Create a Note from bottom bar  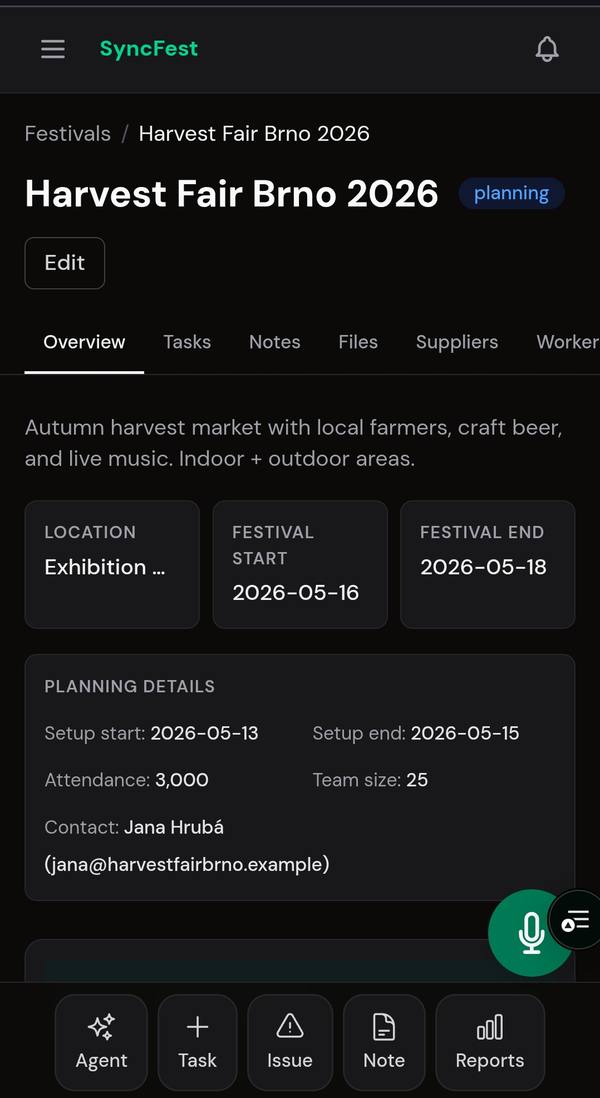pos(384,1041)
